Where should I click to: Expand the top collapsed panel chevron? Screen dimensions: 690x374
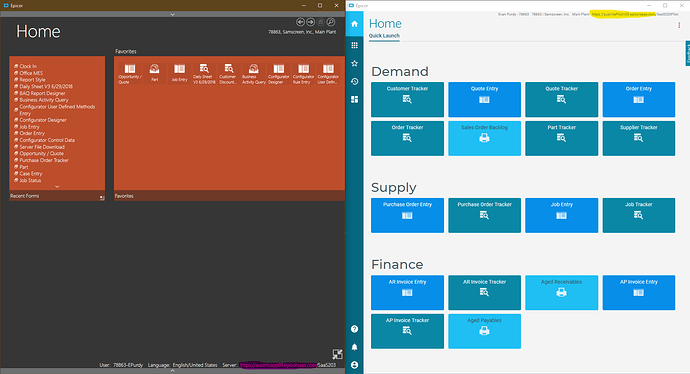172,15
